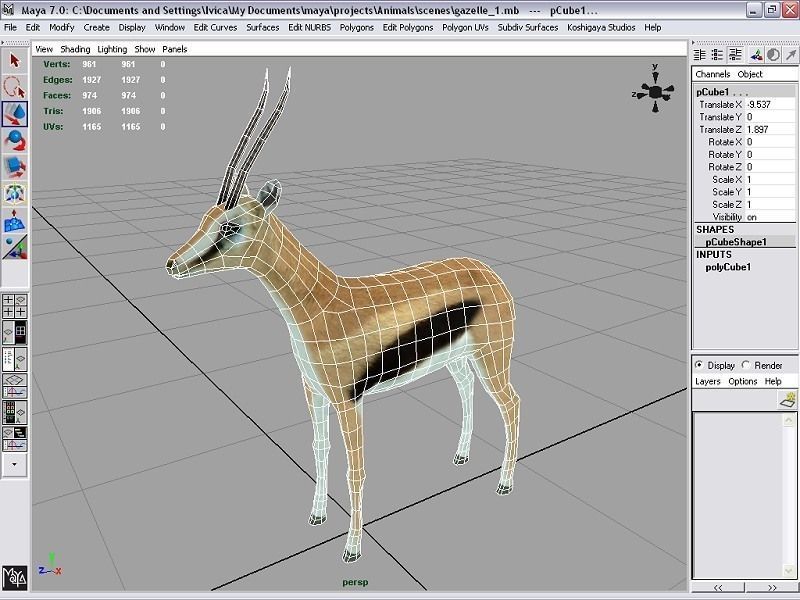Screen dimensions: 800x600
Task: Click the Universal Manipulator tool
Action: [14, 194]
